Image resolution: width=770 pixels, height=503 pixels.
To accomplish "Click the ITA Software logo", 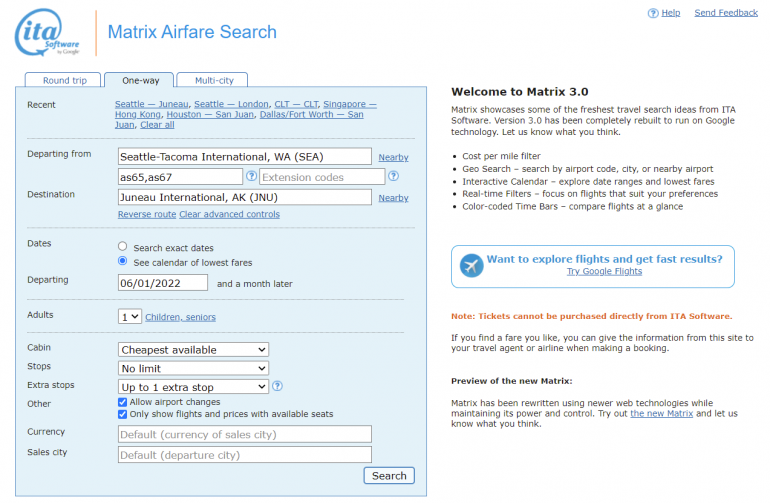I will (x=47, y=33).
